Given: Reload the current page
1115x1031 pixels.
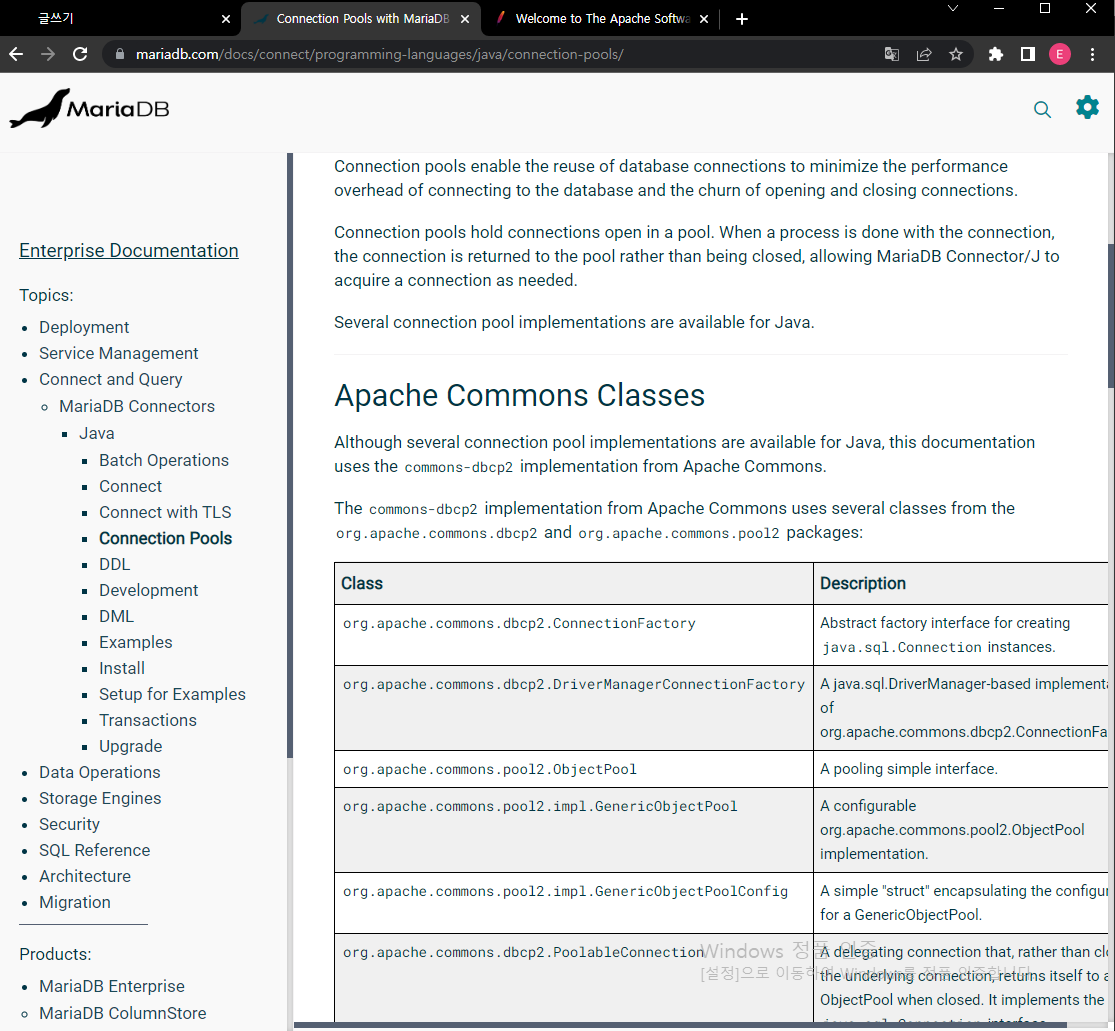Looking at the screenshot, I should [80, 54].
